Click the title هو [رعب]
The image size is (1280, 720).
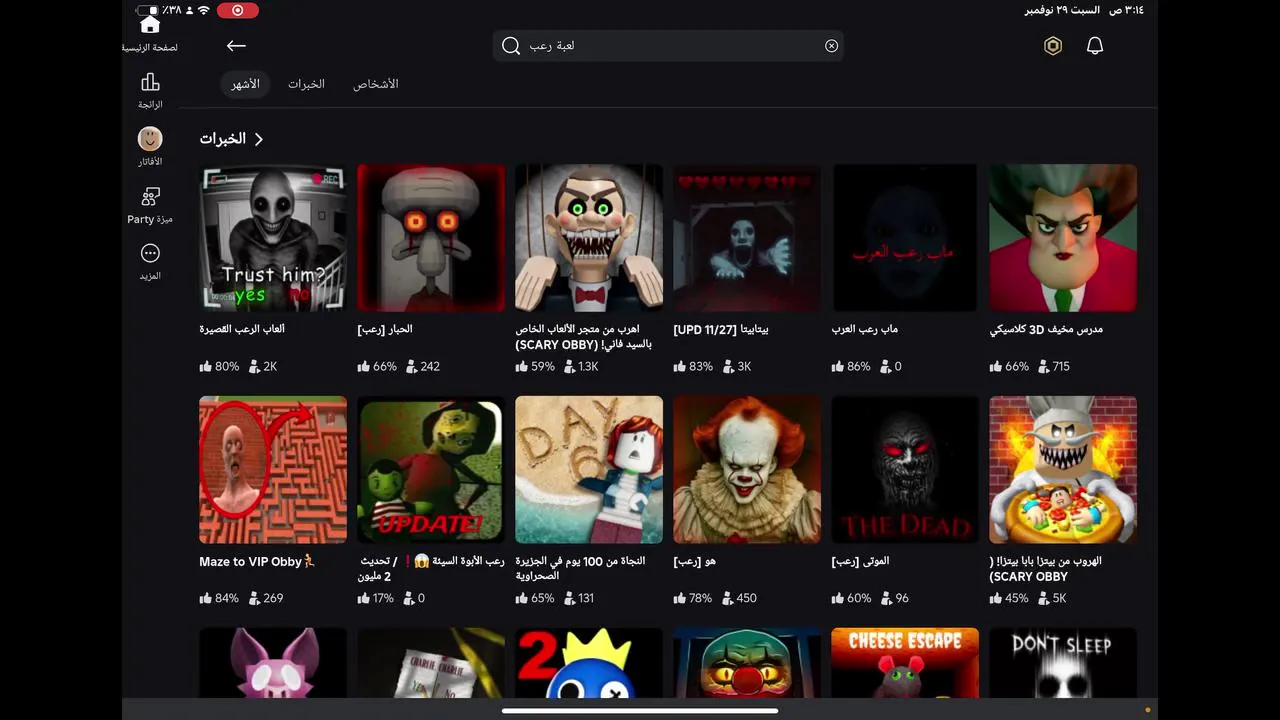point(694,561)
